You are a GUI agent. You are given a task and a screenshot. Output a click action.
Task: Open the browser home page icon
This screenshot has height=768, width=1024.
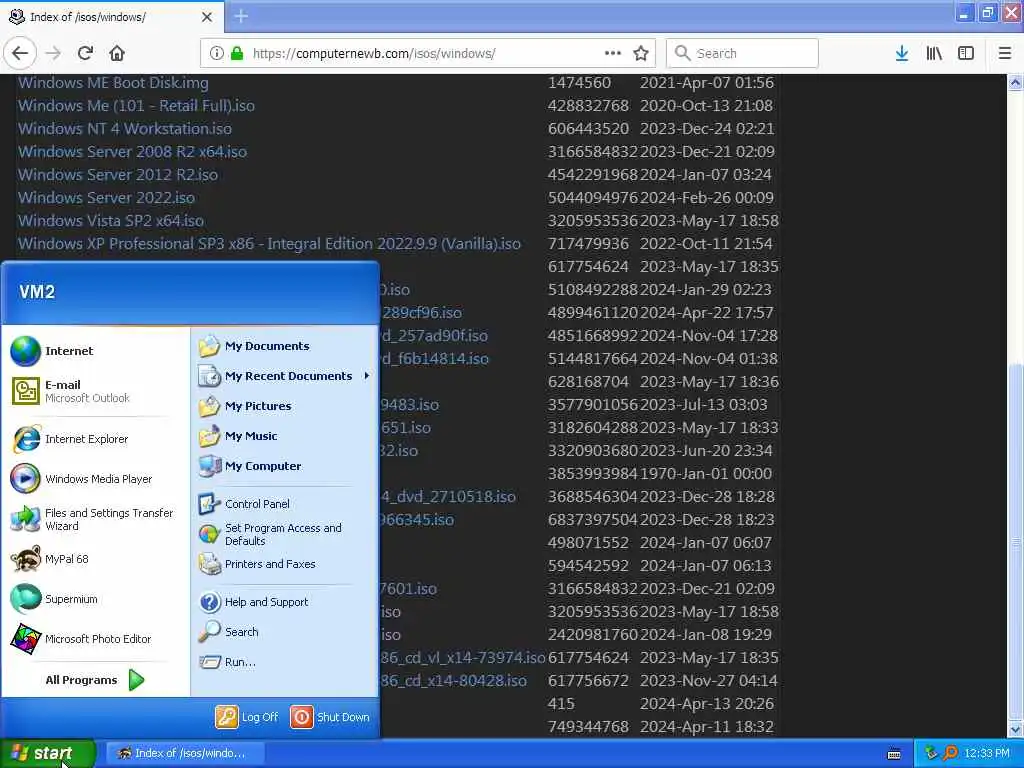click(x=117, y=53)
